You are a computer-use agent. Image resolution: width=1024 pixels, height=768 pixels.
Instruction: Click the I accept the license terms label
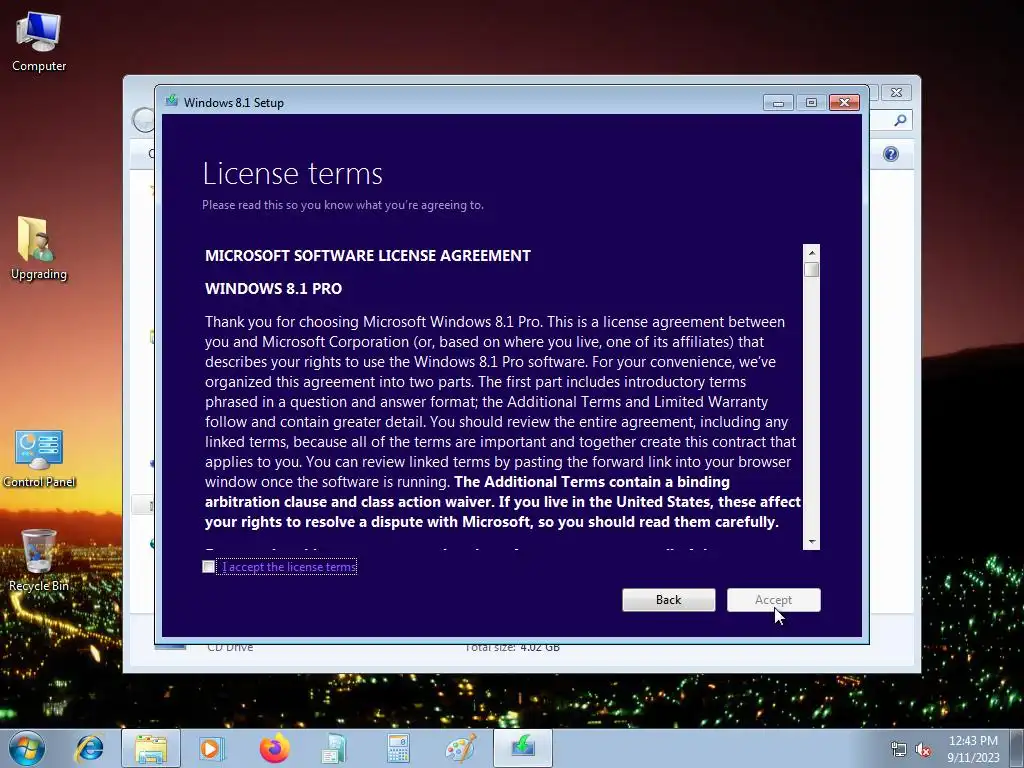[x=289, y=567]
